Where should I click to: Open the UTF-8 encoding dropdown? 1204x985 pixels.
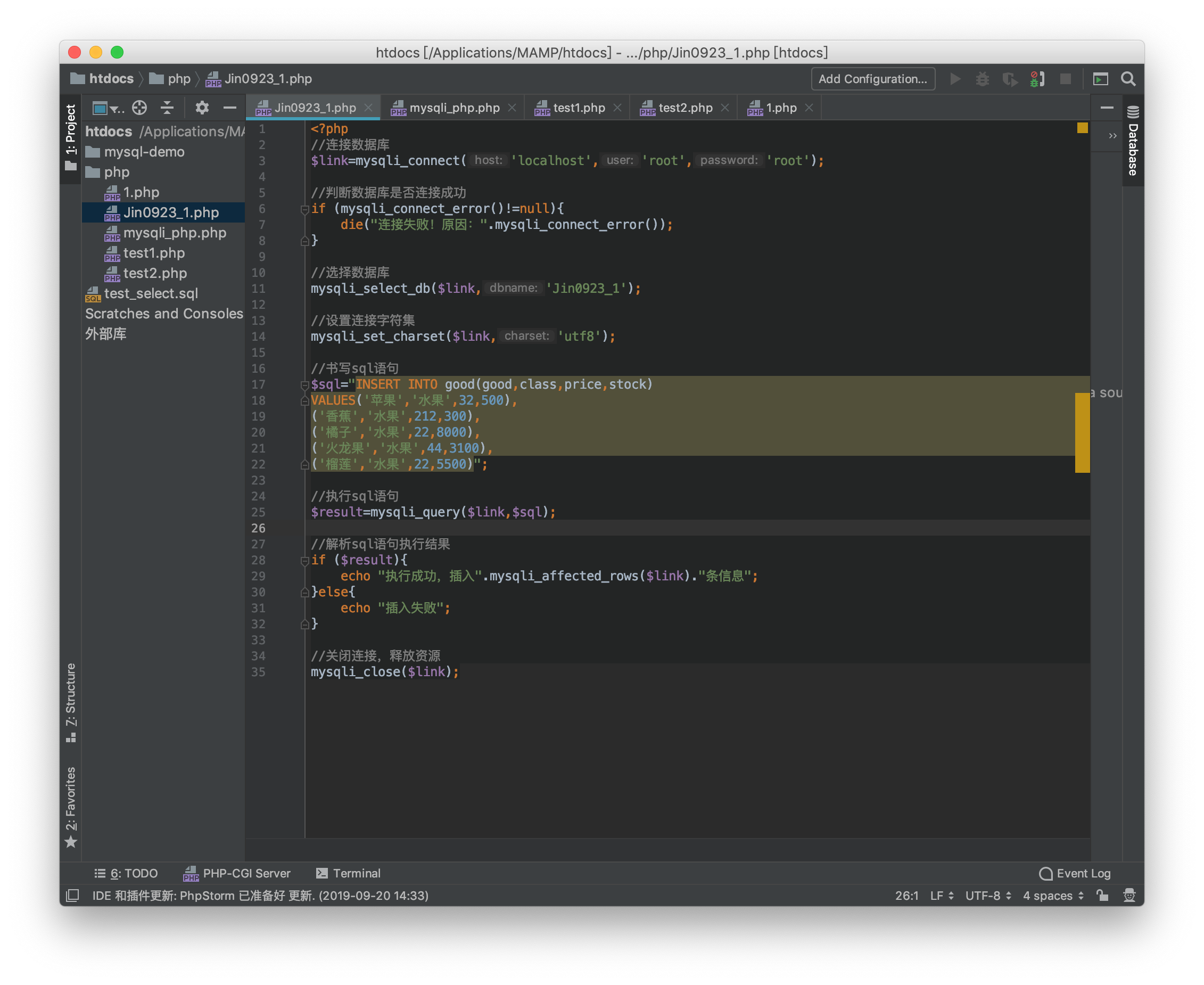[988, 896]
